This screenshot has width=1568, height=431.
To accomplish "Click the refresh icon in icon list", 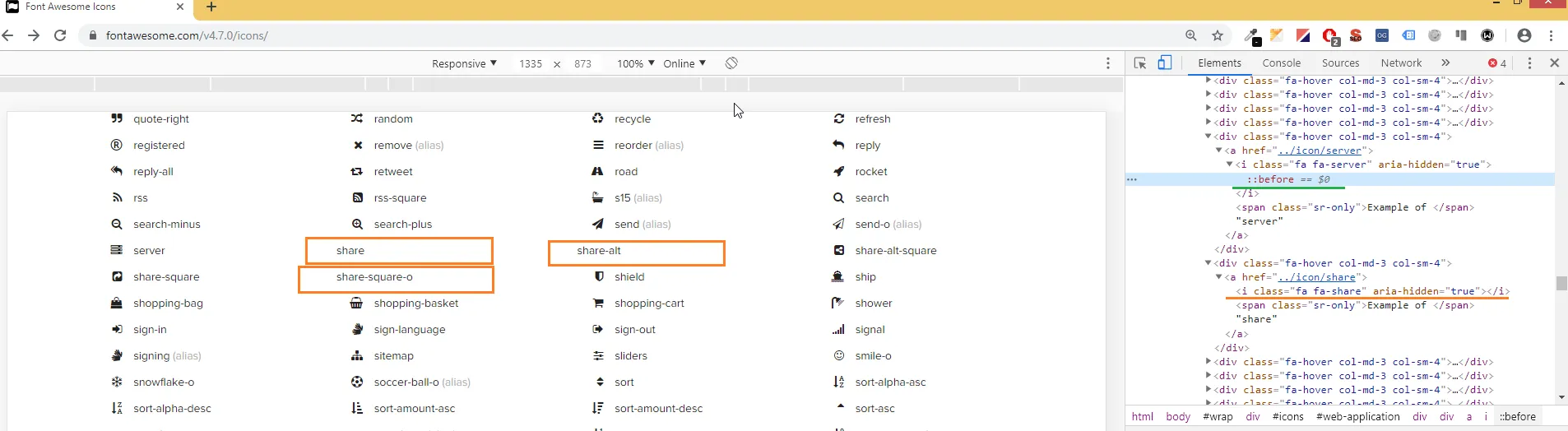I will click(x=838, y=118).
